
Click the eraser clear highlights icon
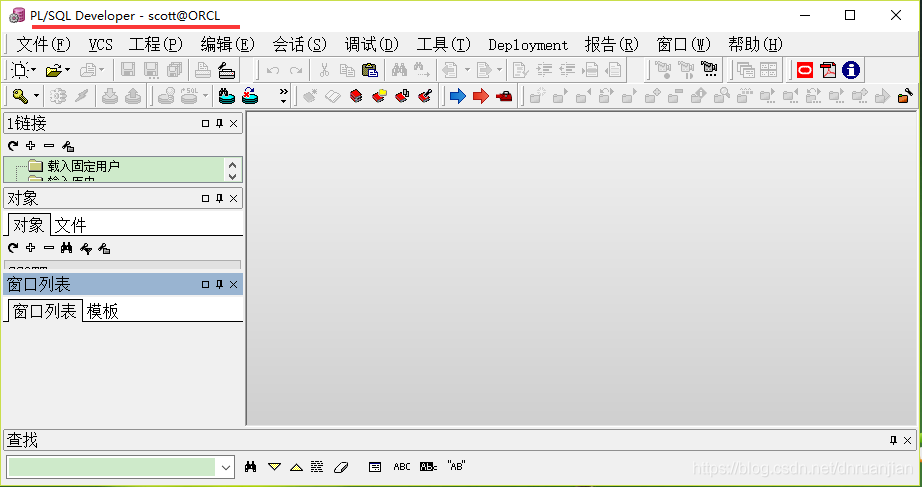pos(341,467)
